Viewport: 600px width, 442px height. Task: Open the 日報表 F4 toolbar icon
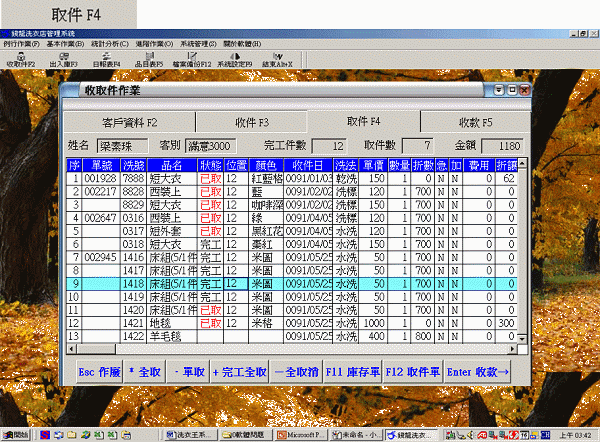(105, 58)
